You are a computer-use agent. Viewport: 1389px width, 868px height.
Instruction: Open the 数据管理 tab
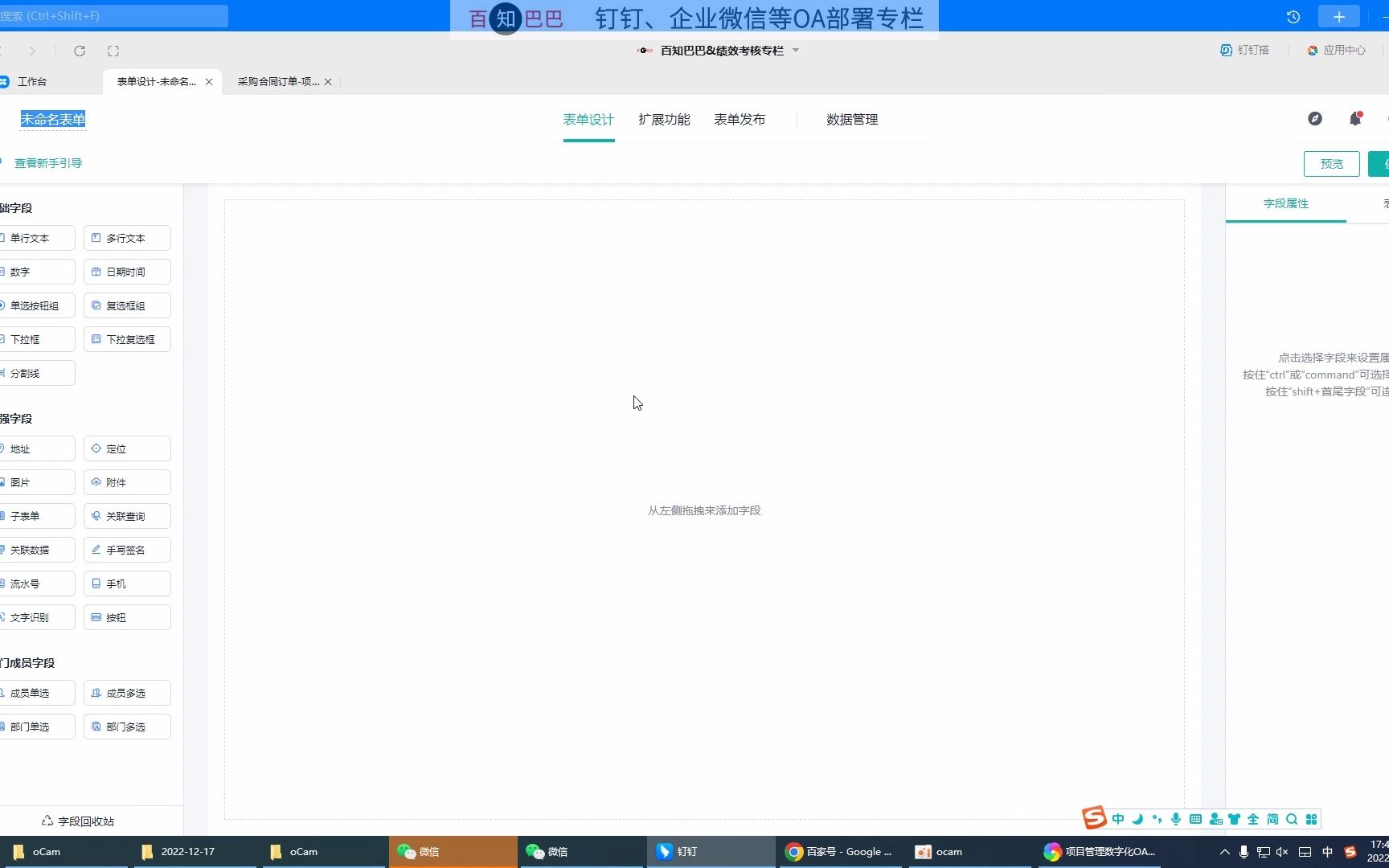(x=852, y=119)
